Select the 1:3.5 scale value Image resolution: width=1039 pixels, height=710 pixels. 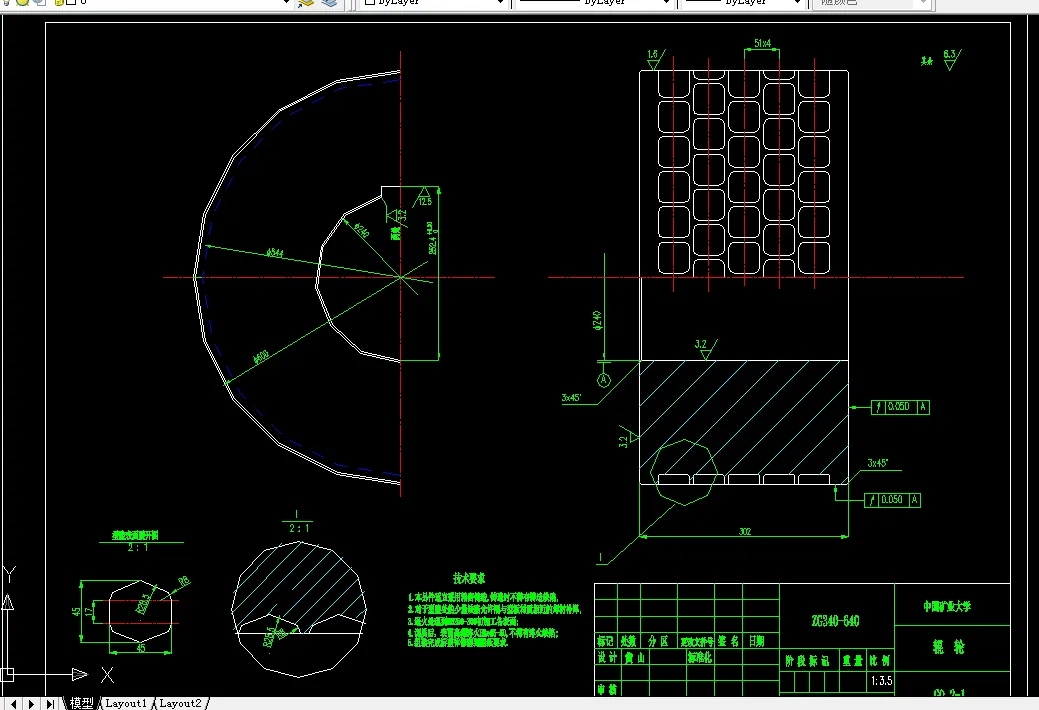pyautogui.click(x=881, y=681)
